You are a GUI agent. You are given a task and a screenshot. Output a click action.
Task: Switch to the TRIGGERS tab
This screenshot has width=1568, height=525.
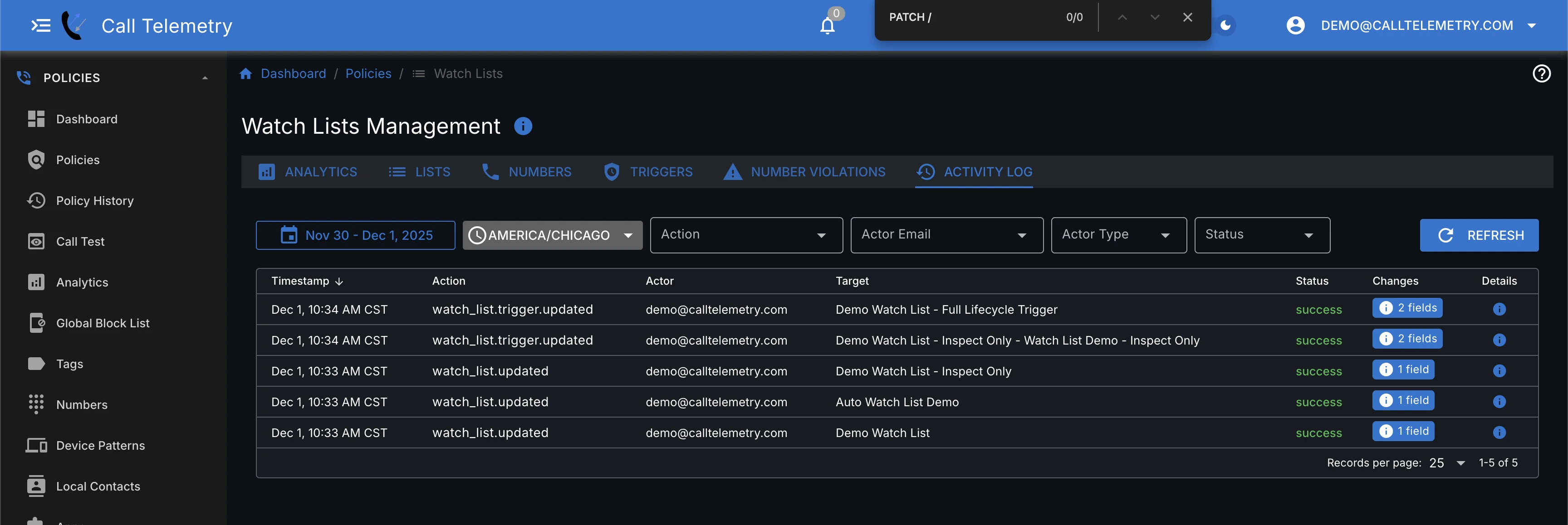[x=647, y=172]
